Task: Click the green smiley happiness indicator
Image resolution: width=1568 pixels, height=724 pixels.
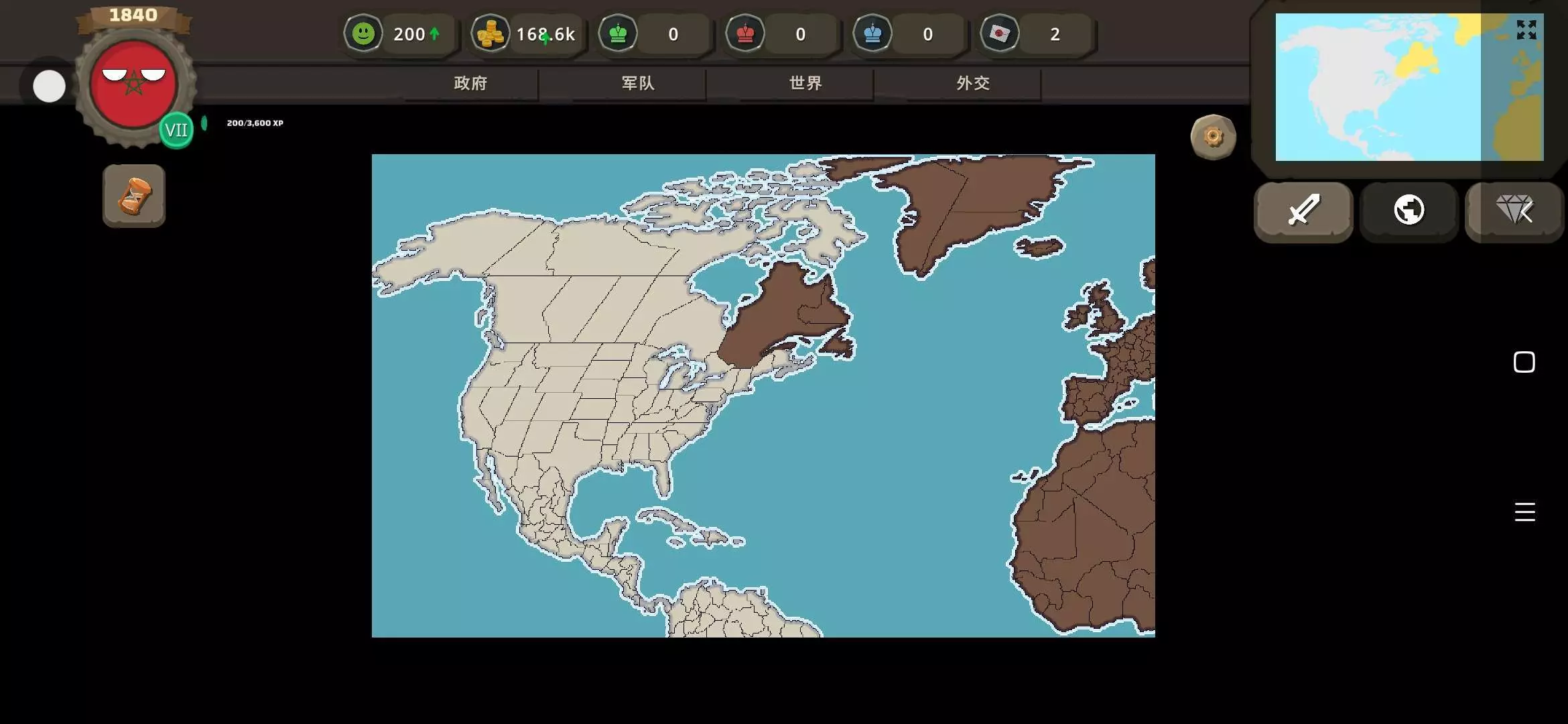Action: click(x=363, y=34)
